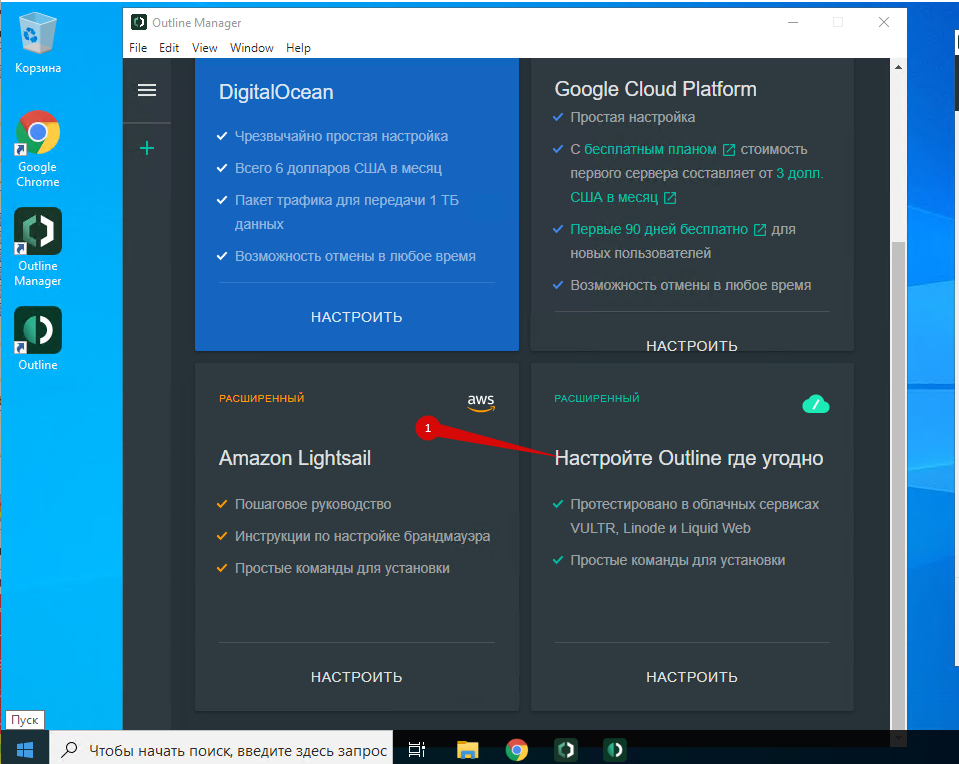Screen dimensions: 959x764
Task: Follow the бесплатным планом link
Action: [650, 150]
